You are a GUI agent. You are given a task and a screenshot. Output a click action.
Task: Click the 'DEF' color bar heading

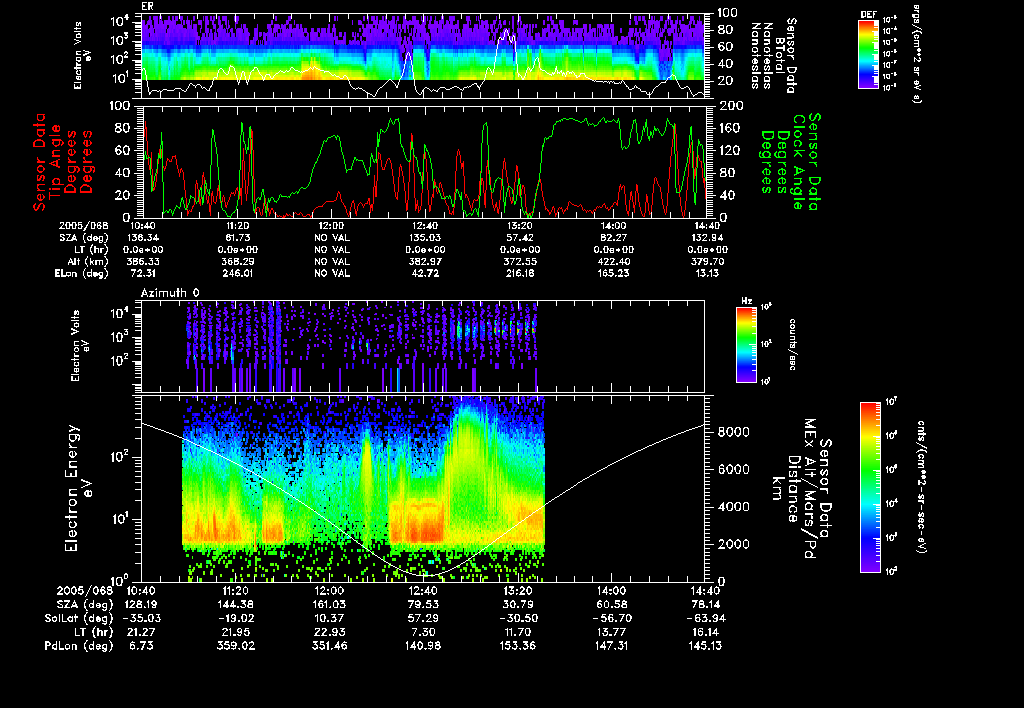(x=868, y=14)
